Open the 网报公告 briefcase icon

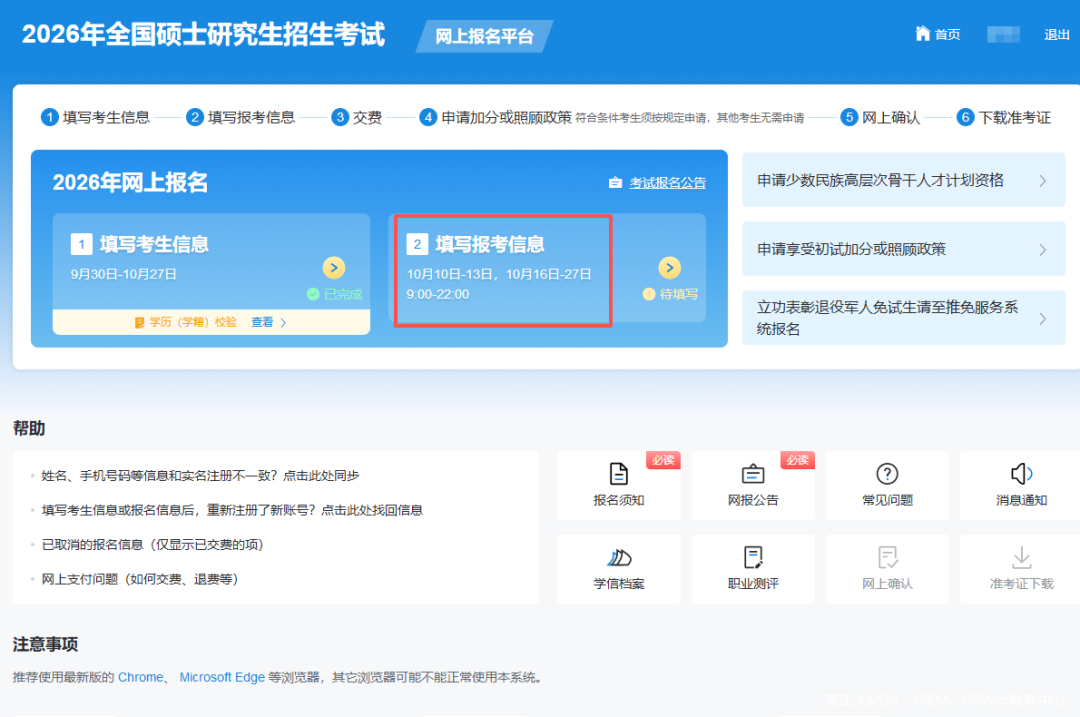click(x=753, y=474)
